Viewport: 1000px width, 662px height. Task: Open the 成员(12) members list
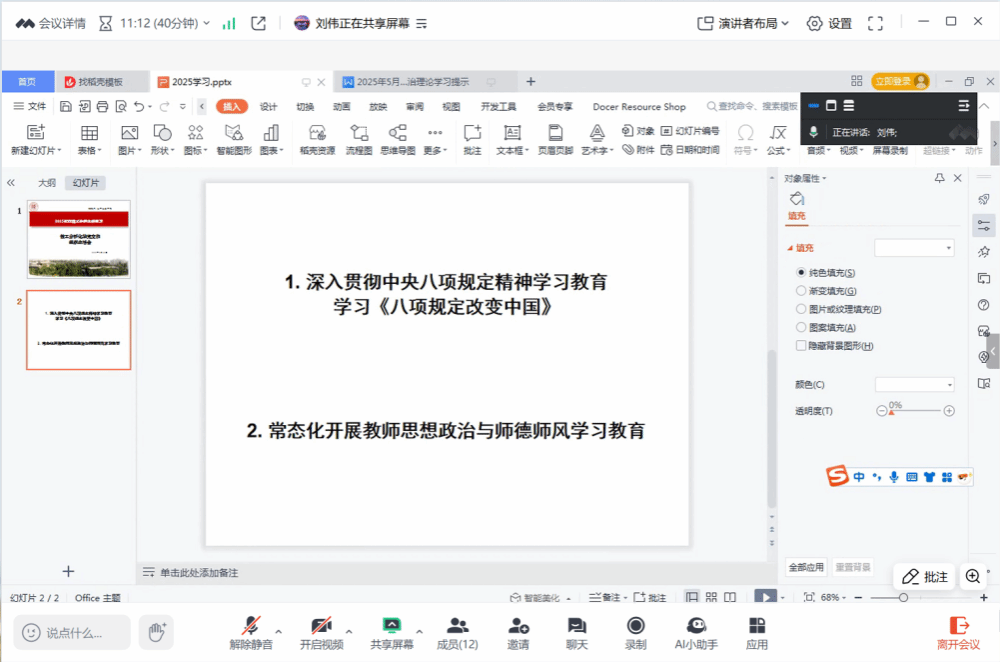457,626
